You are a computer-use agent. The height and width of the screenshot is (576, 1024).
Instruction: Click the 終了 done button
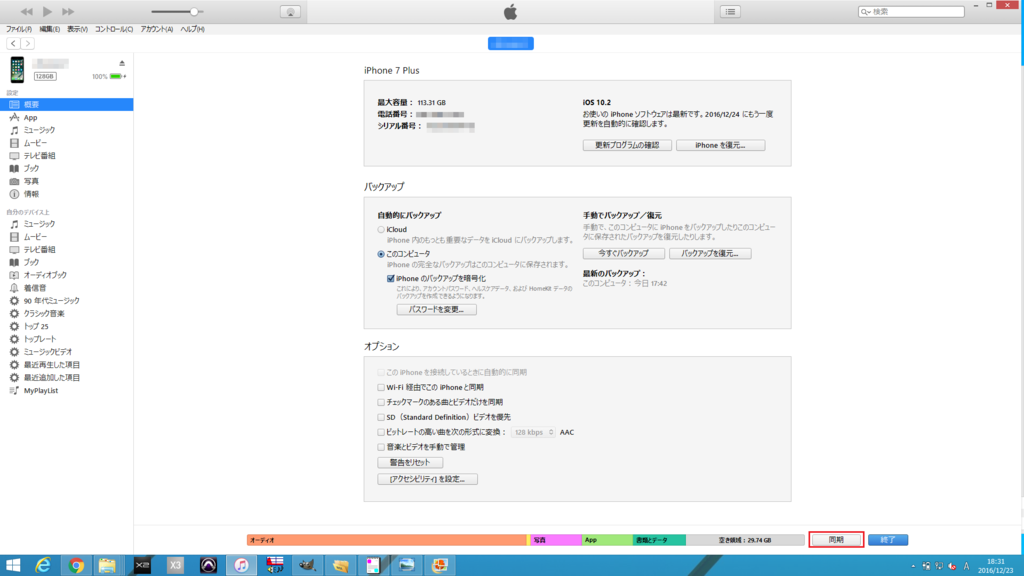888,540
